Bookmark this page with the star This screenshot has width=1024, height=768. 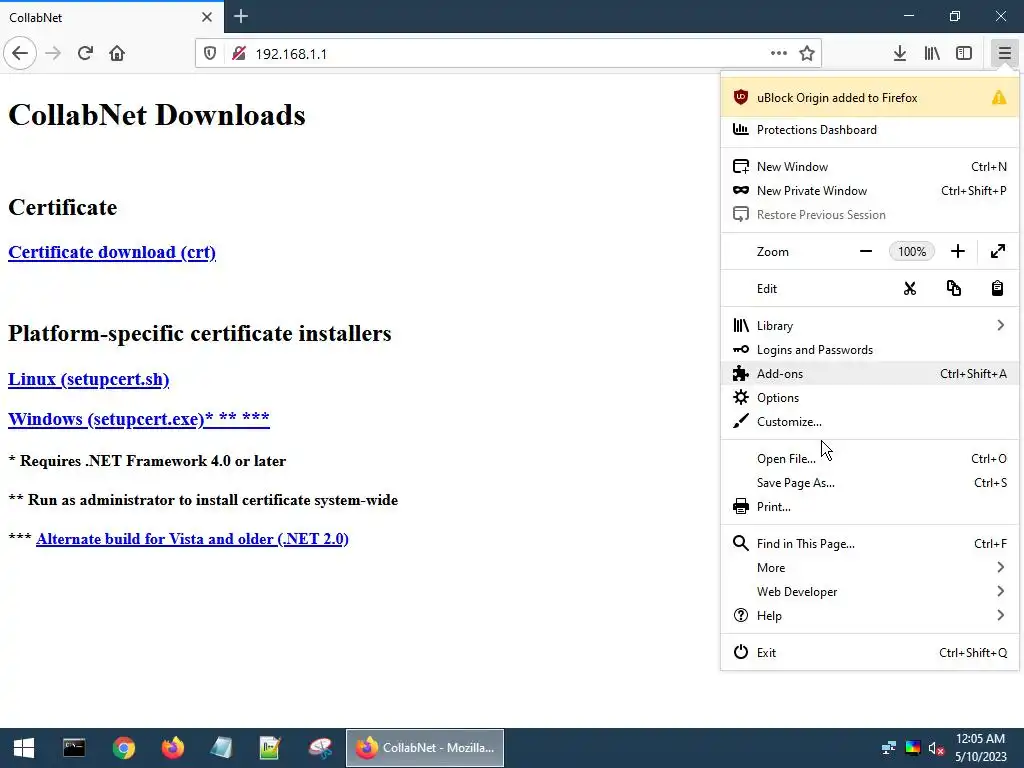point(807,53)
